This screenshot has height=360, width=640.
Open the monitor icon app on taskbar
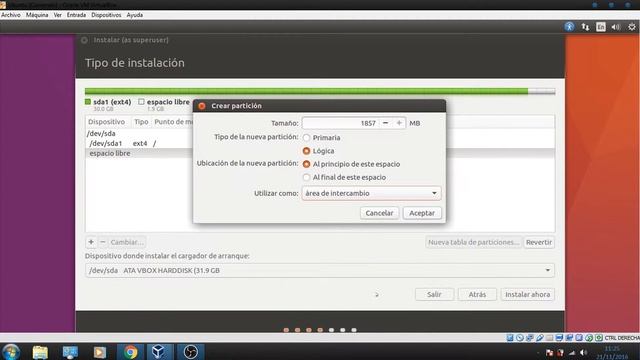click(70, 352)
